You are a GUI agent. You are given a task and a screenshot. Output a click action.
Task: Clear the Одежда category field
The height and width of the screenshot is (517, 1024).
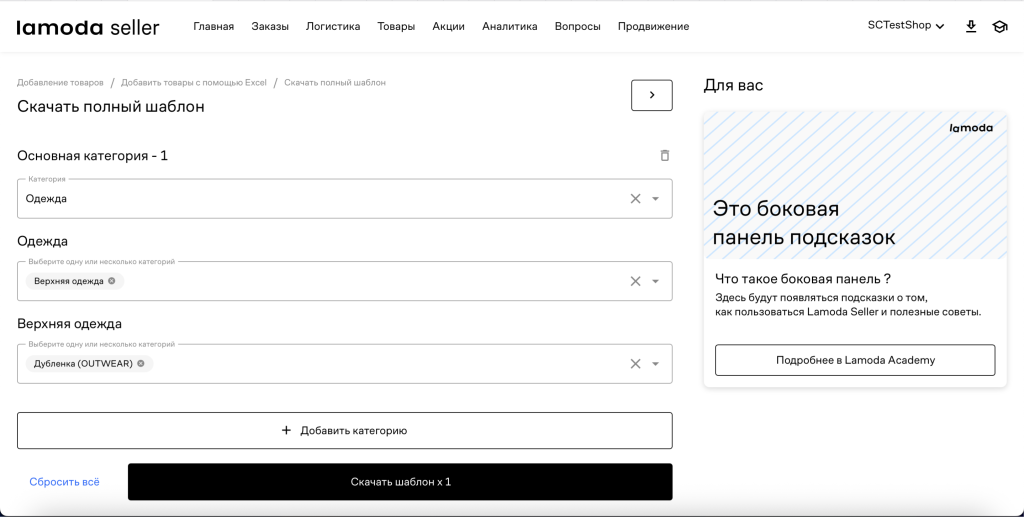pos(635,199)
